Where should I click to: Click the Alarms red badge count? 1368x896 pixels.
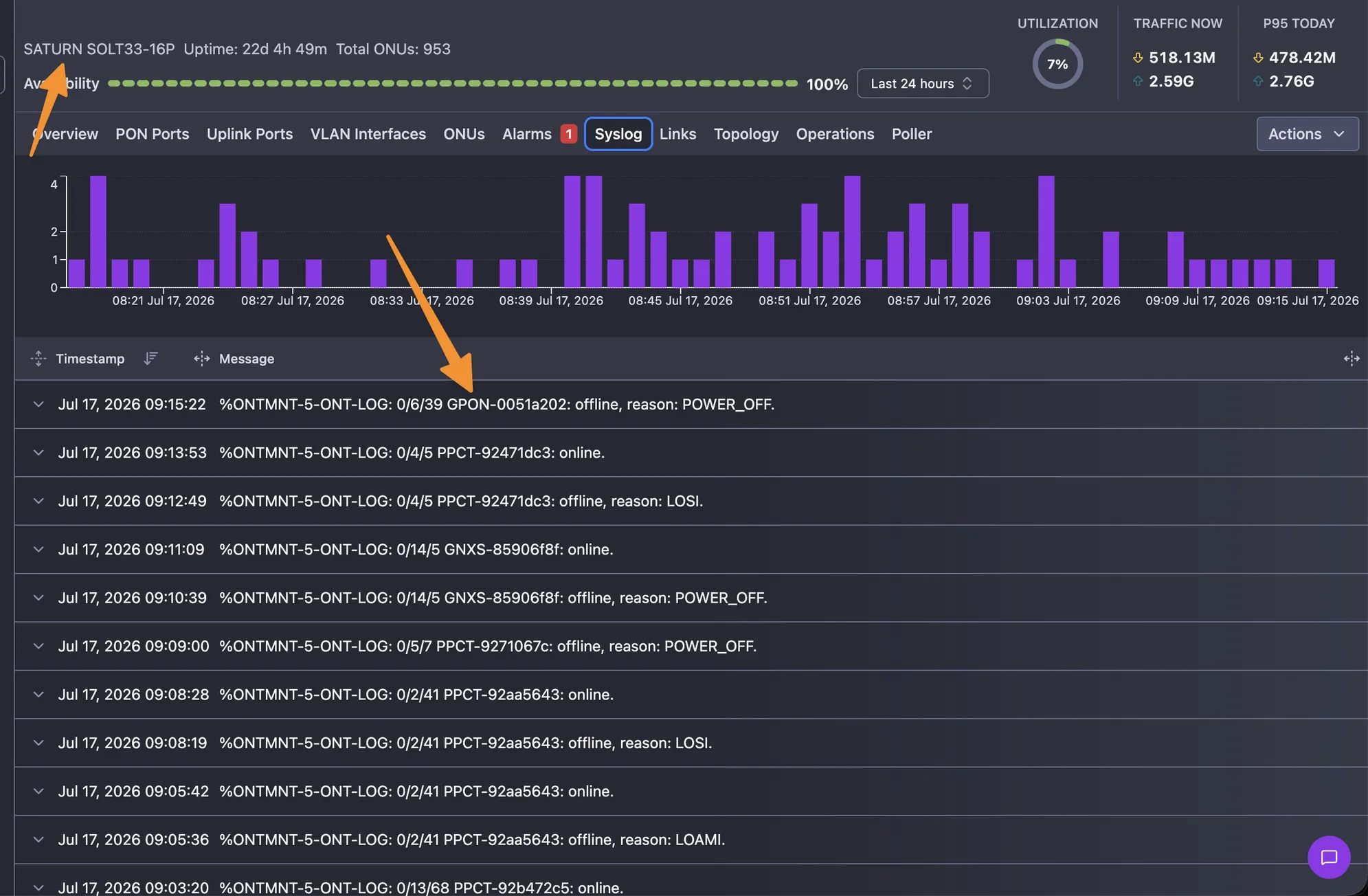[568, 134]
